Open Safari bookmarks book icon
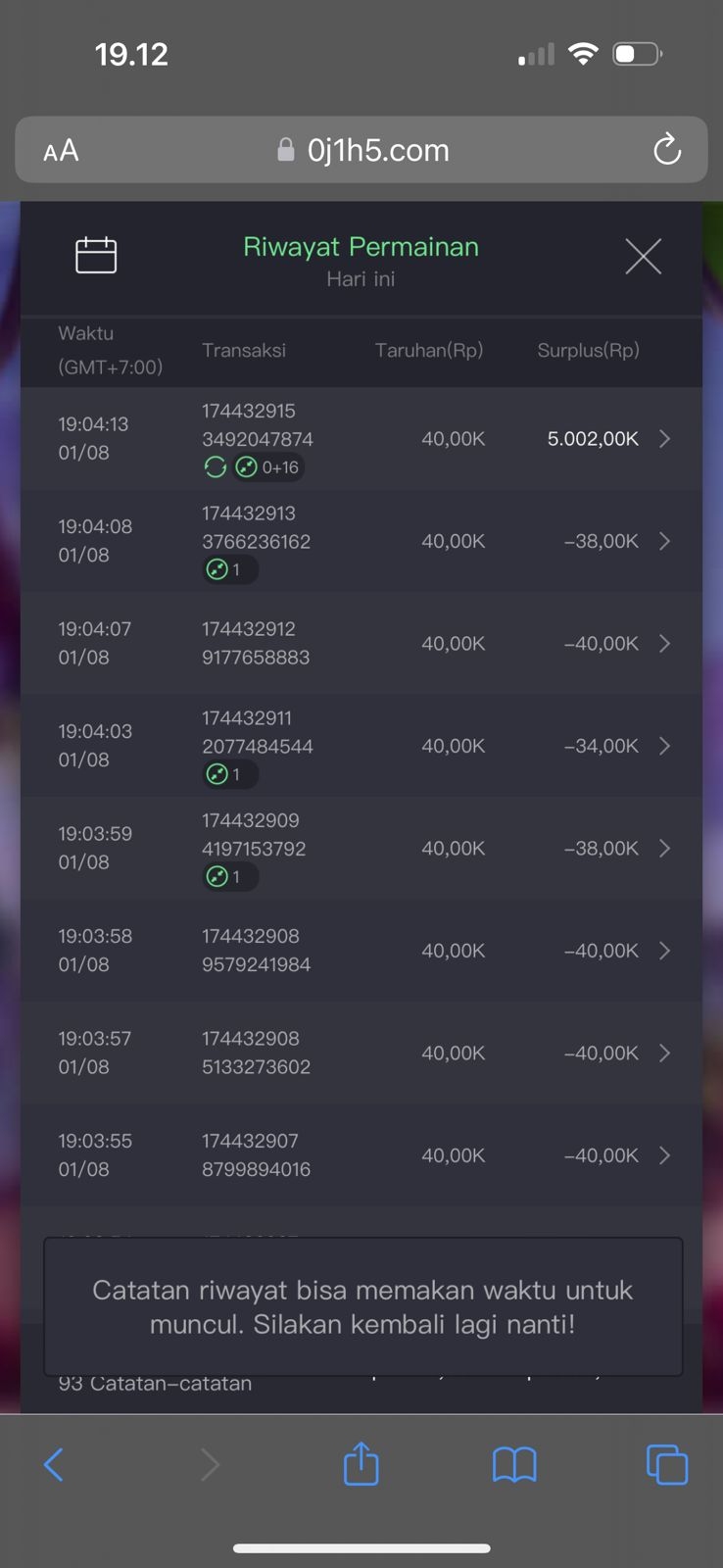This screenshot has height=1568, width=723. tap(514, 1465)
